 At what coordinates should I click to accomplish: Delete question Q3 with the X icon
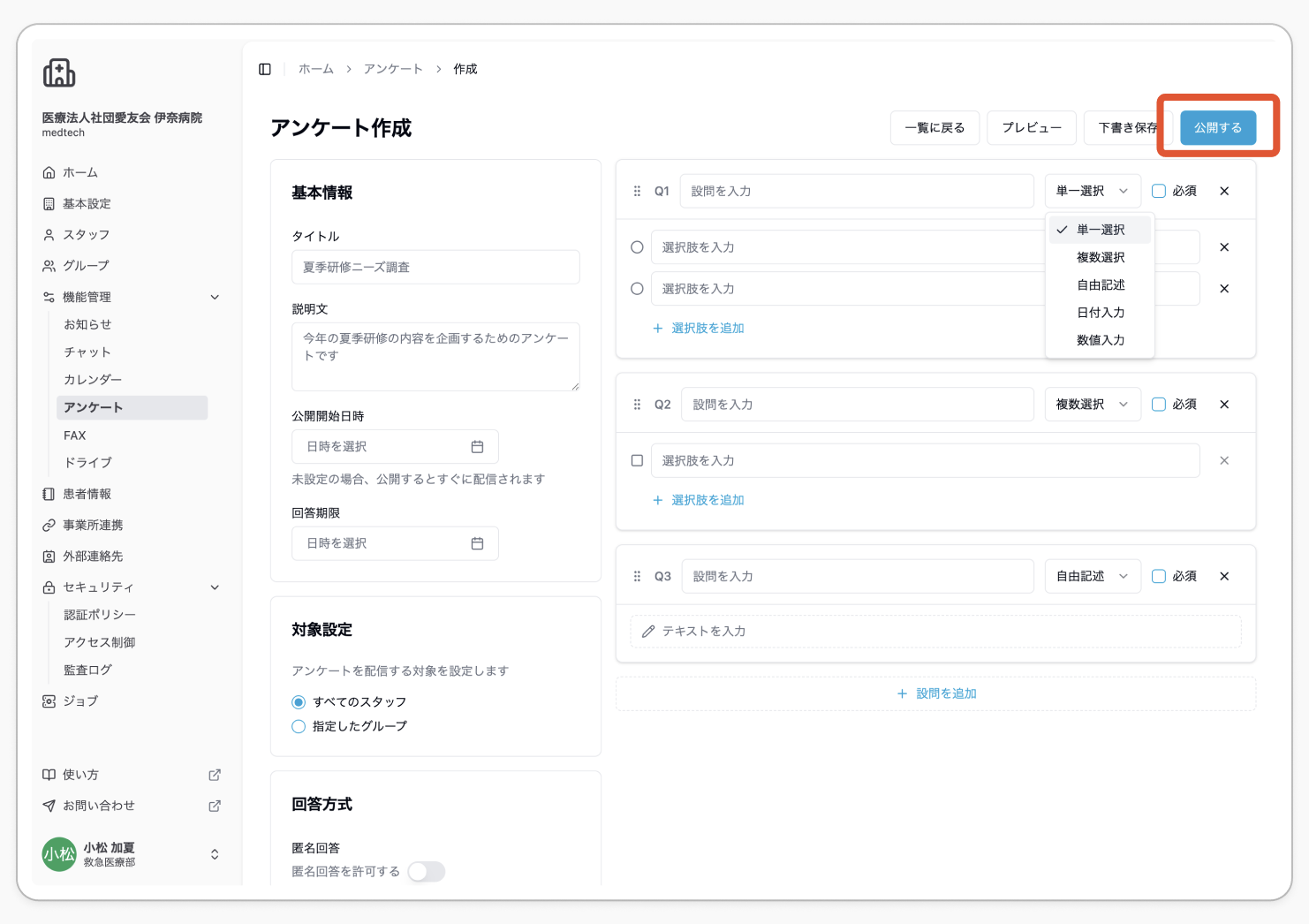[x=1224, y=576]
